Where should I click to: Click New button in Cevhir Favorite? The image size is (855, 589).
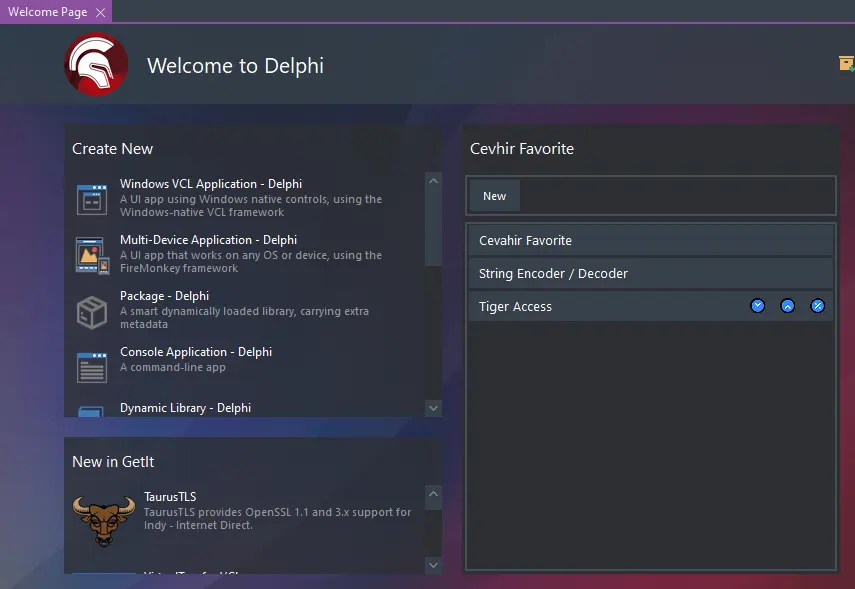495,196
